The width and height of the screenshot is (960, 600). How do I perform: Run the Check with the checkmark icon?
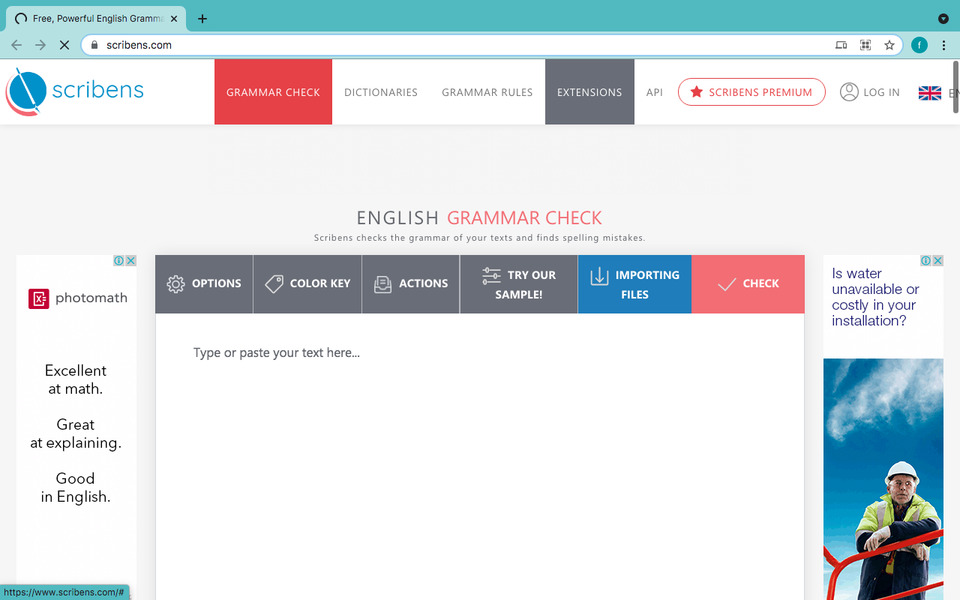[726, 283]
